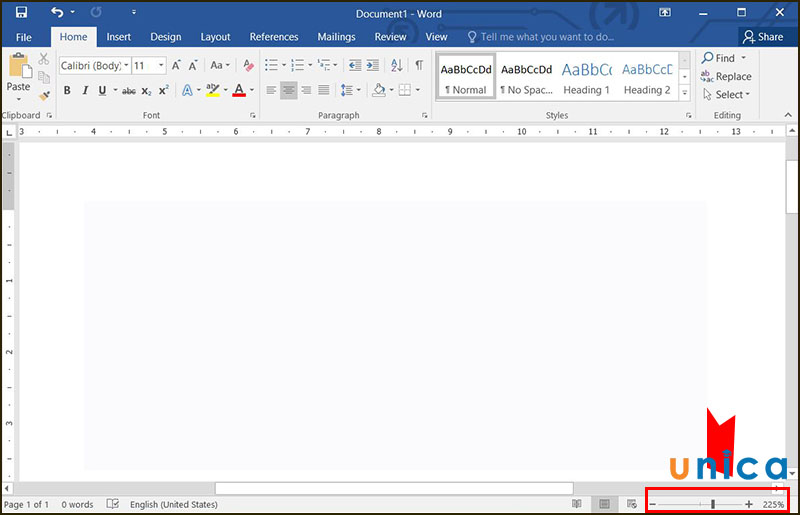Screen dimensions: 800x515
Task: Switch to the Mailings tab
Action: tap(336, 37)
